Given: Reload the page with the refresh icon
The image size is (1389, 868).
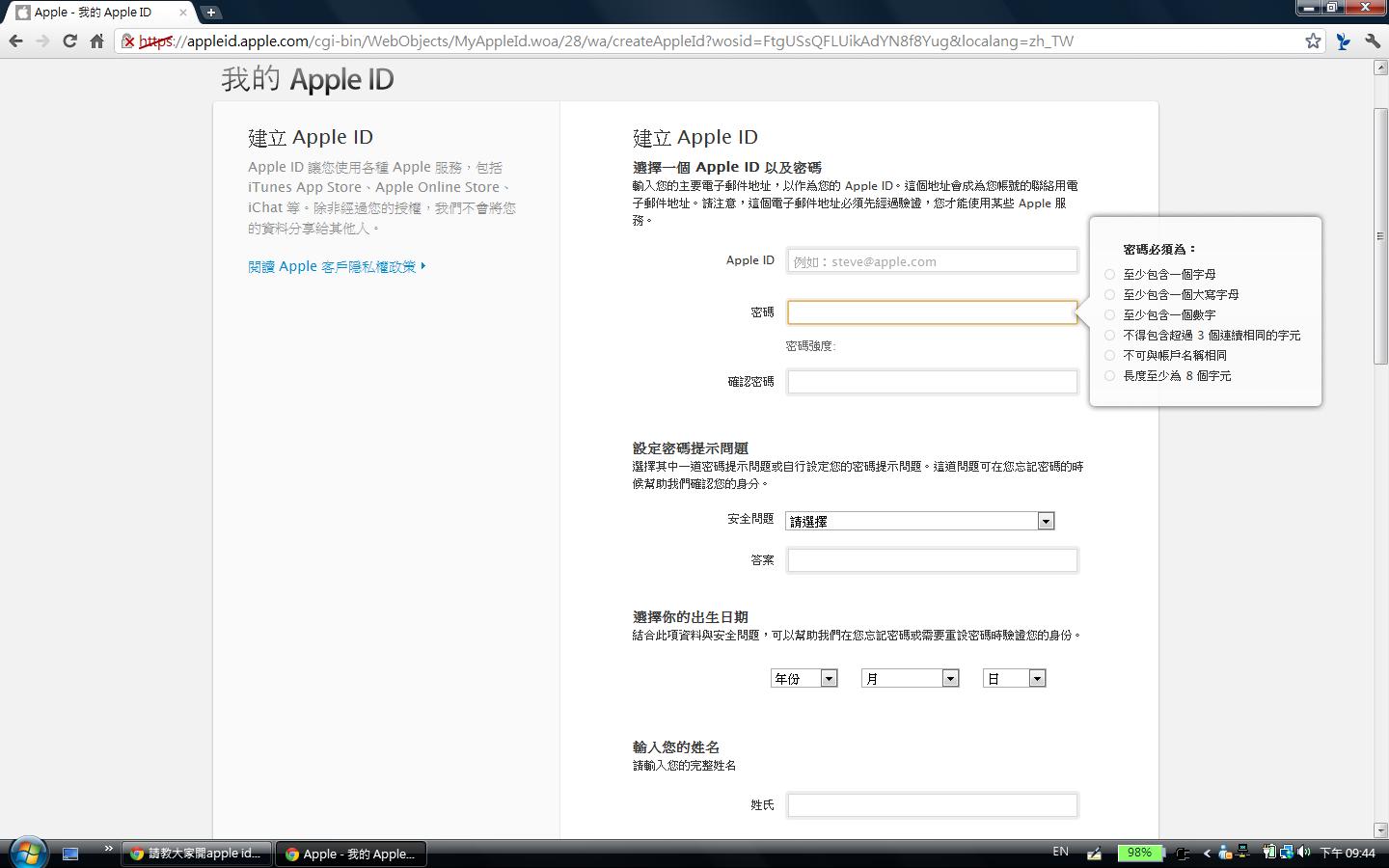Looking at the screenshot, I should click(69, 41).
